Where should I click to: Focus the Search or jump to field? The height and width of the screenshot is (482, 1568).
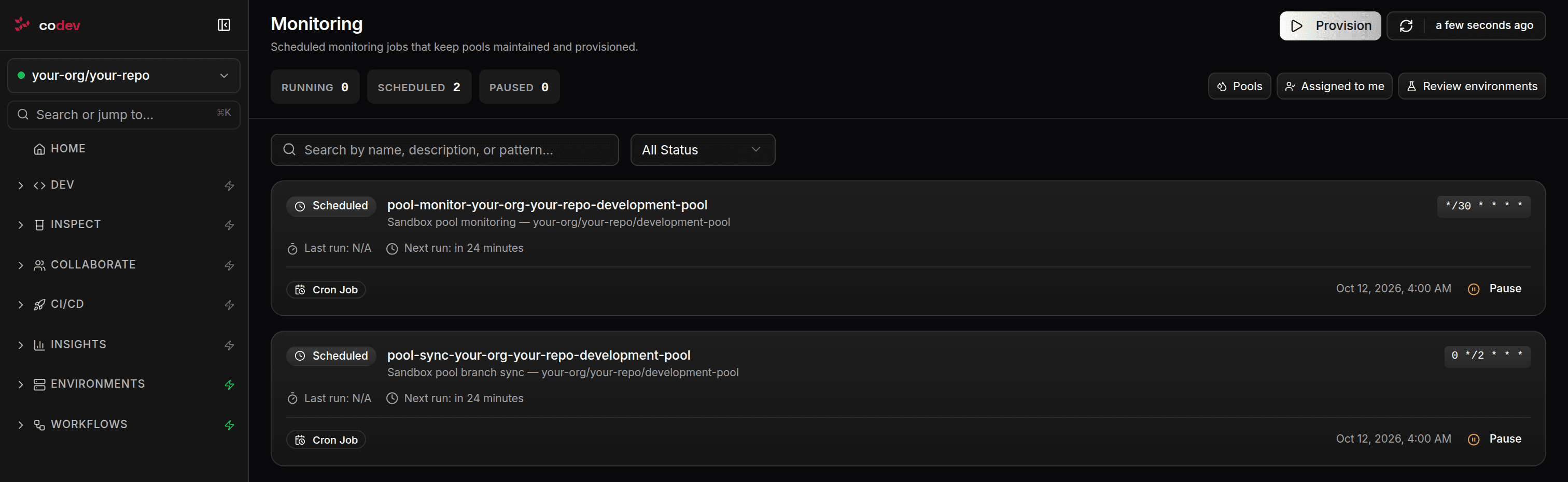tap(123, 115)
